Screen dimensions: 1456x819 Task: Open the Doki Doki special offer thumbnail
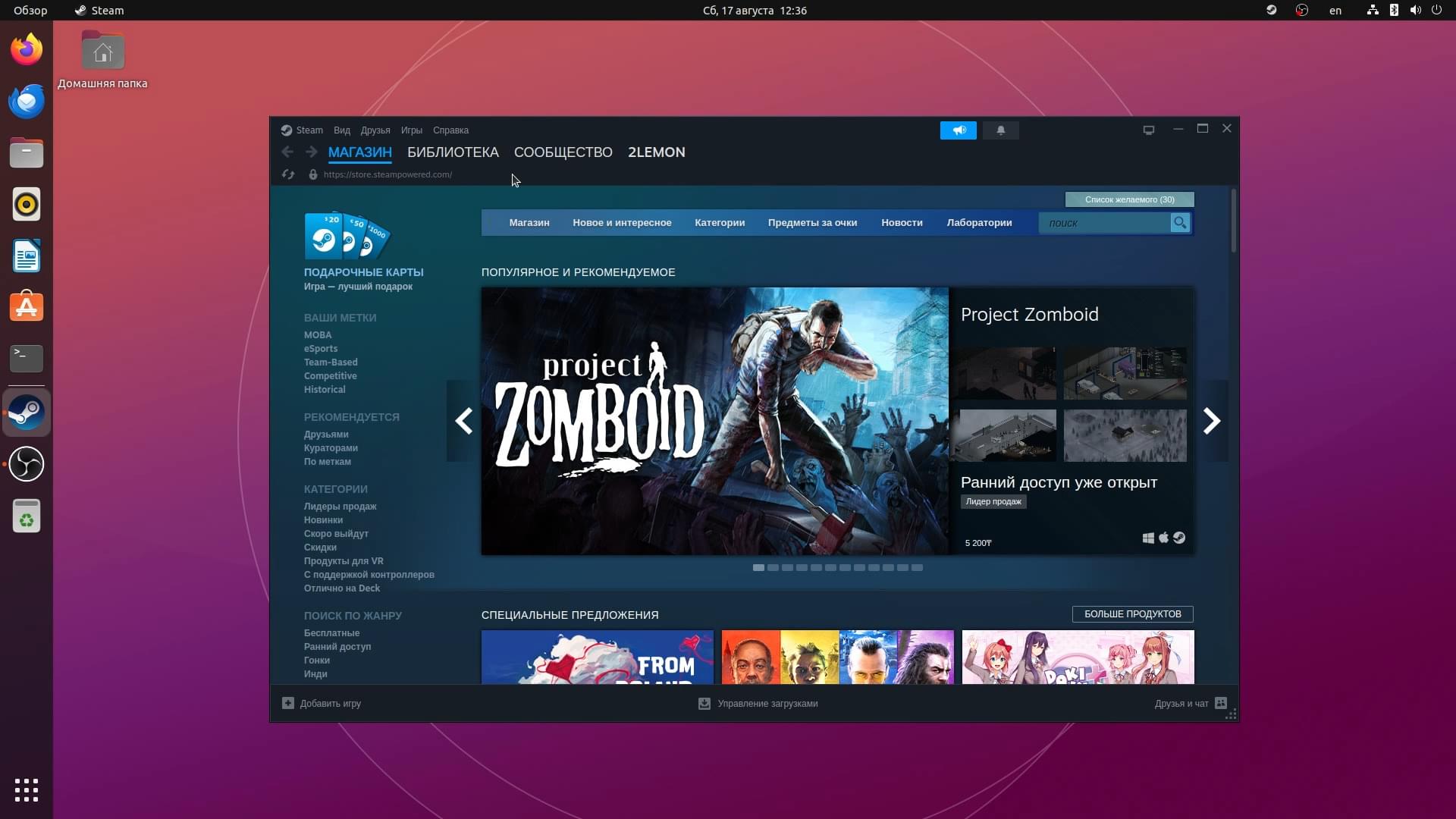(x=1078, y=657)
